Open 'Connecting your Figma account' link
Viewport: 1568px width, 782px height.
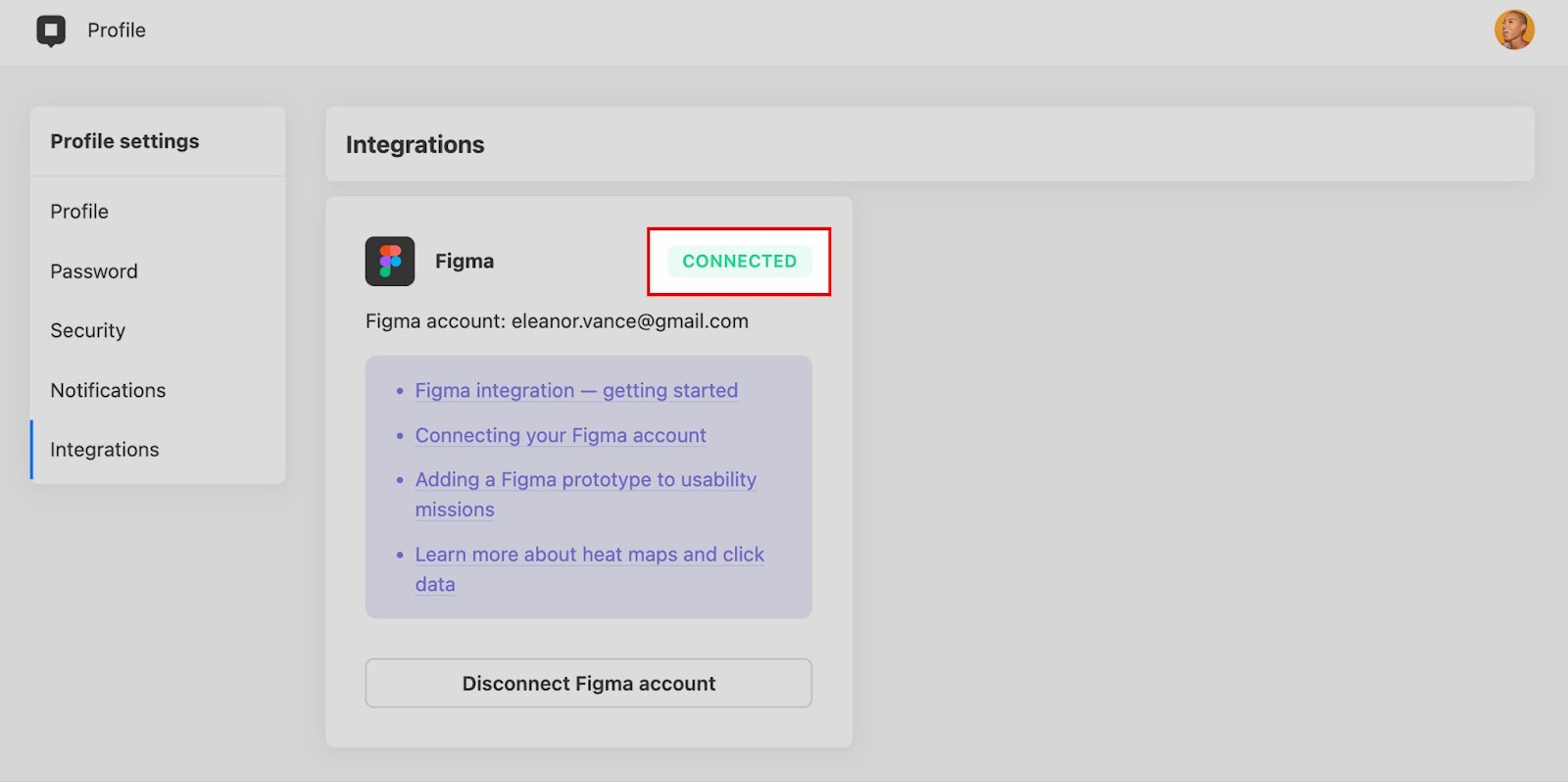pyautogui.click(x=561, y=435)
